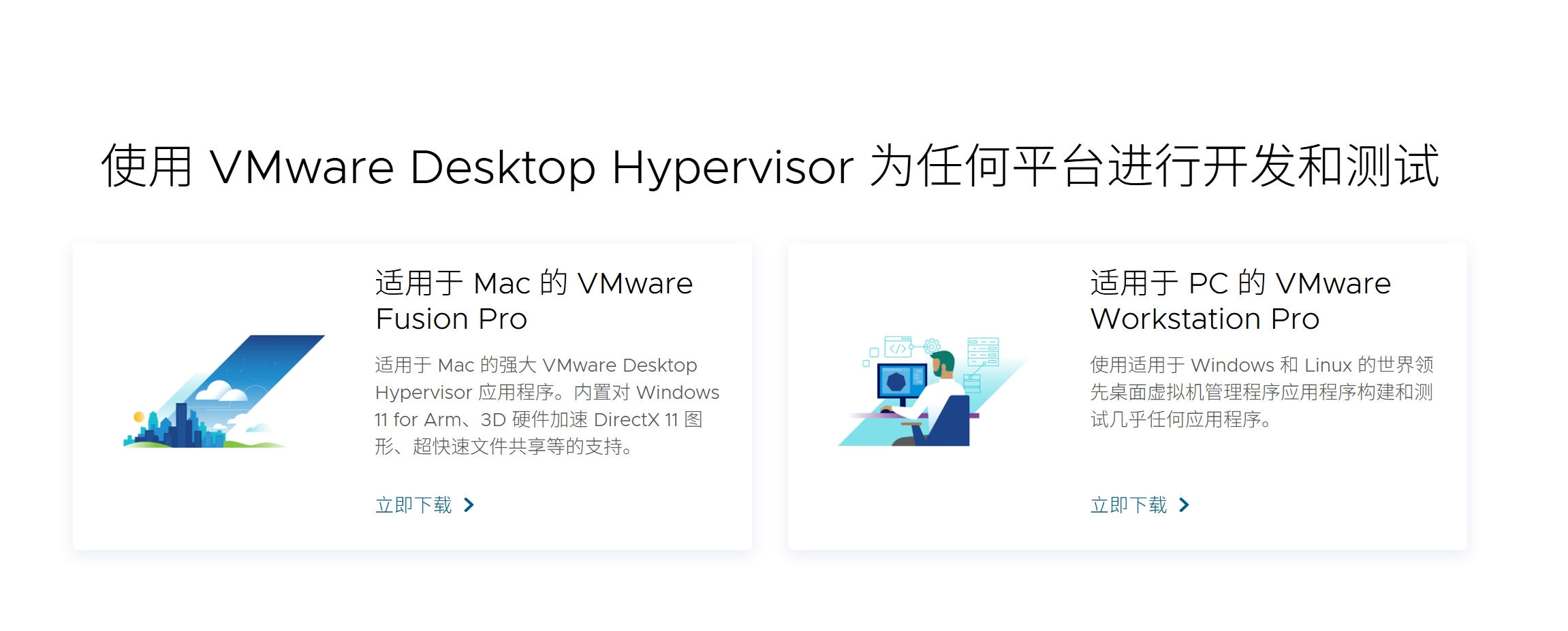Click the blue city buildings in Fusion illustration
The width and height of the screenshot is (1568, 631).
(x=176, y=427)
